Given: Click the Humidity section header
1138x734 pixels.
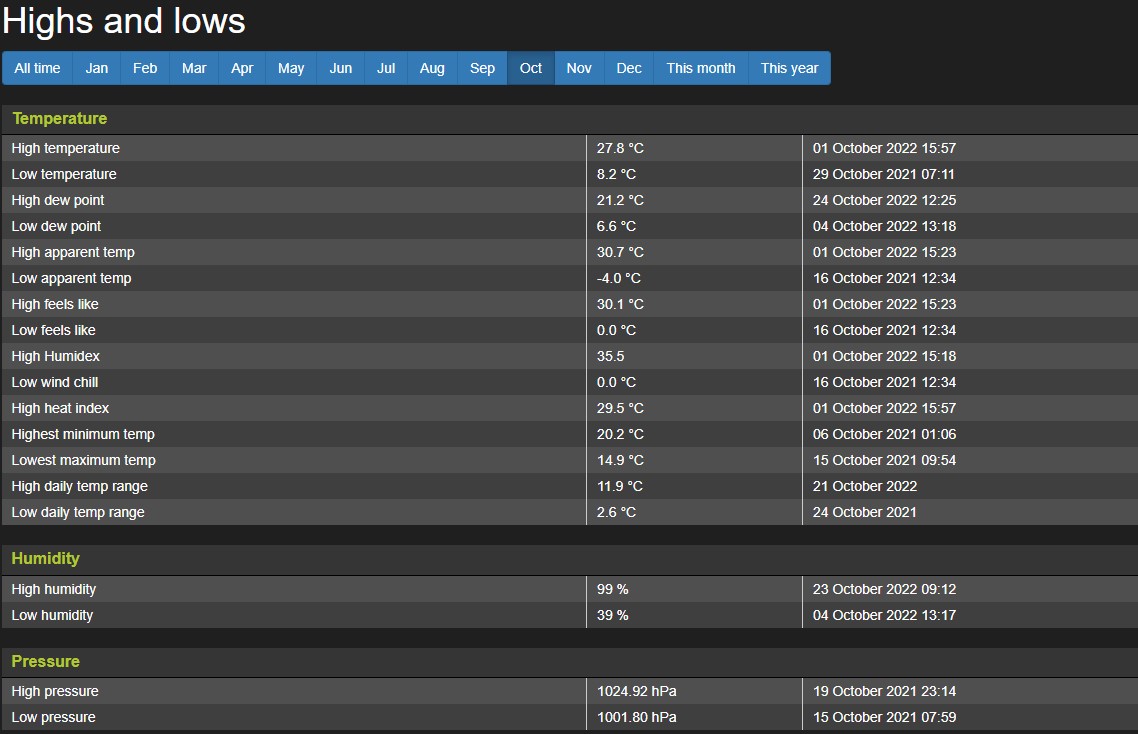Looking at the screenshot, I should [x=45, y=559].
